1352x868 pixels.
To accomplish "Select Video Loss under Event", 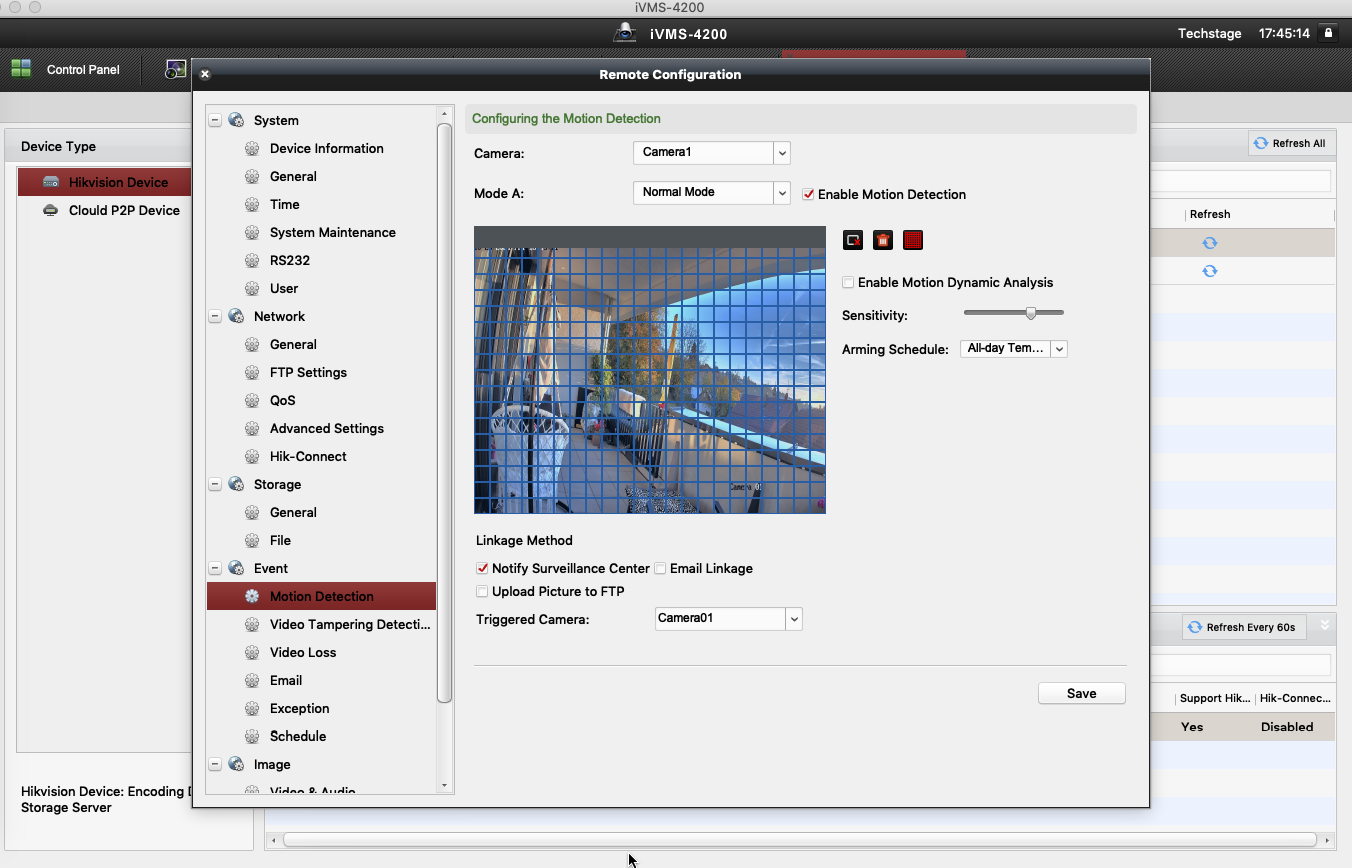I will [x=303, y=652].
